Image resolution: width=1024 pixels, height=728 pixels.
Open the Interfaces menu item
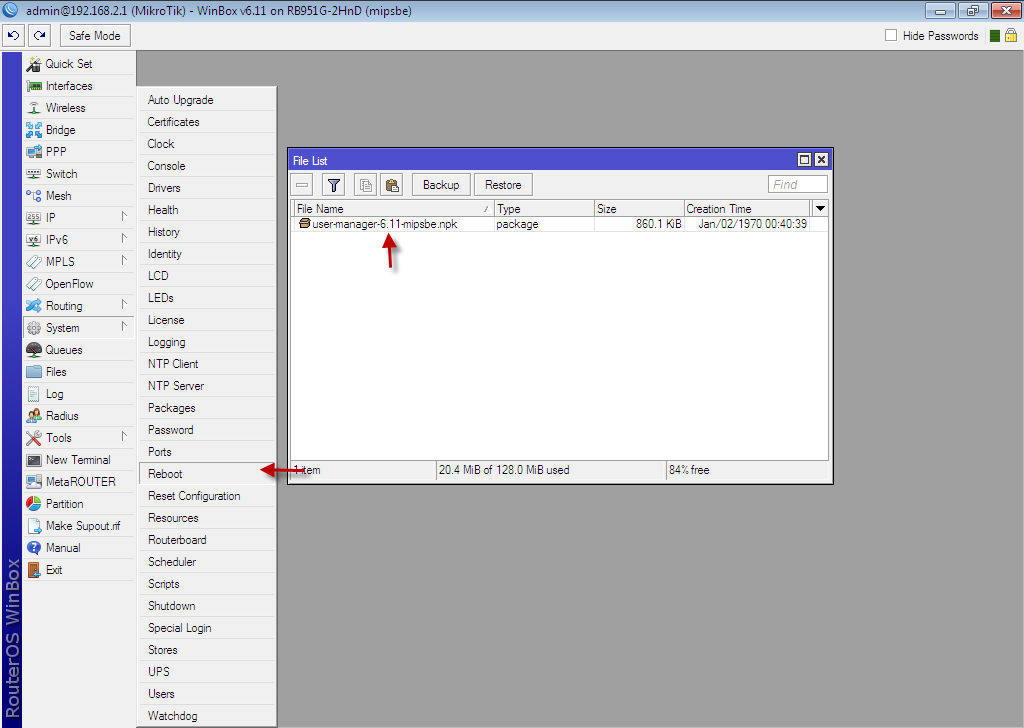[x=79, y=86]
